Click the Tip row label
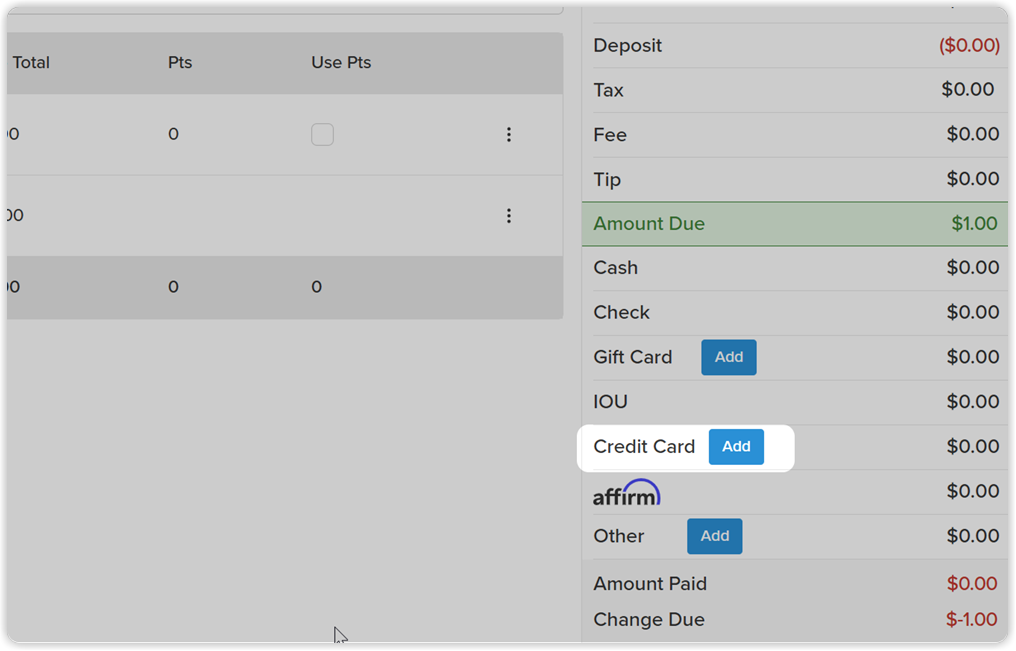Viewport: 1016px width, 651px height. point(607,179)
